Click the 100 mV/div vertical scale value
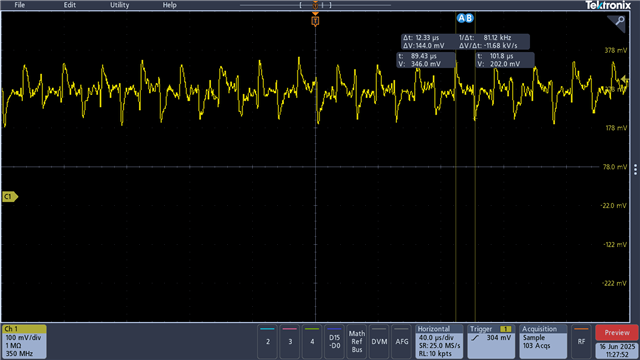The width and height of the screenshot is (640, 360). pos(23,338)
